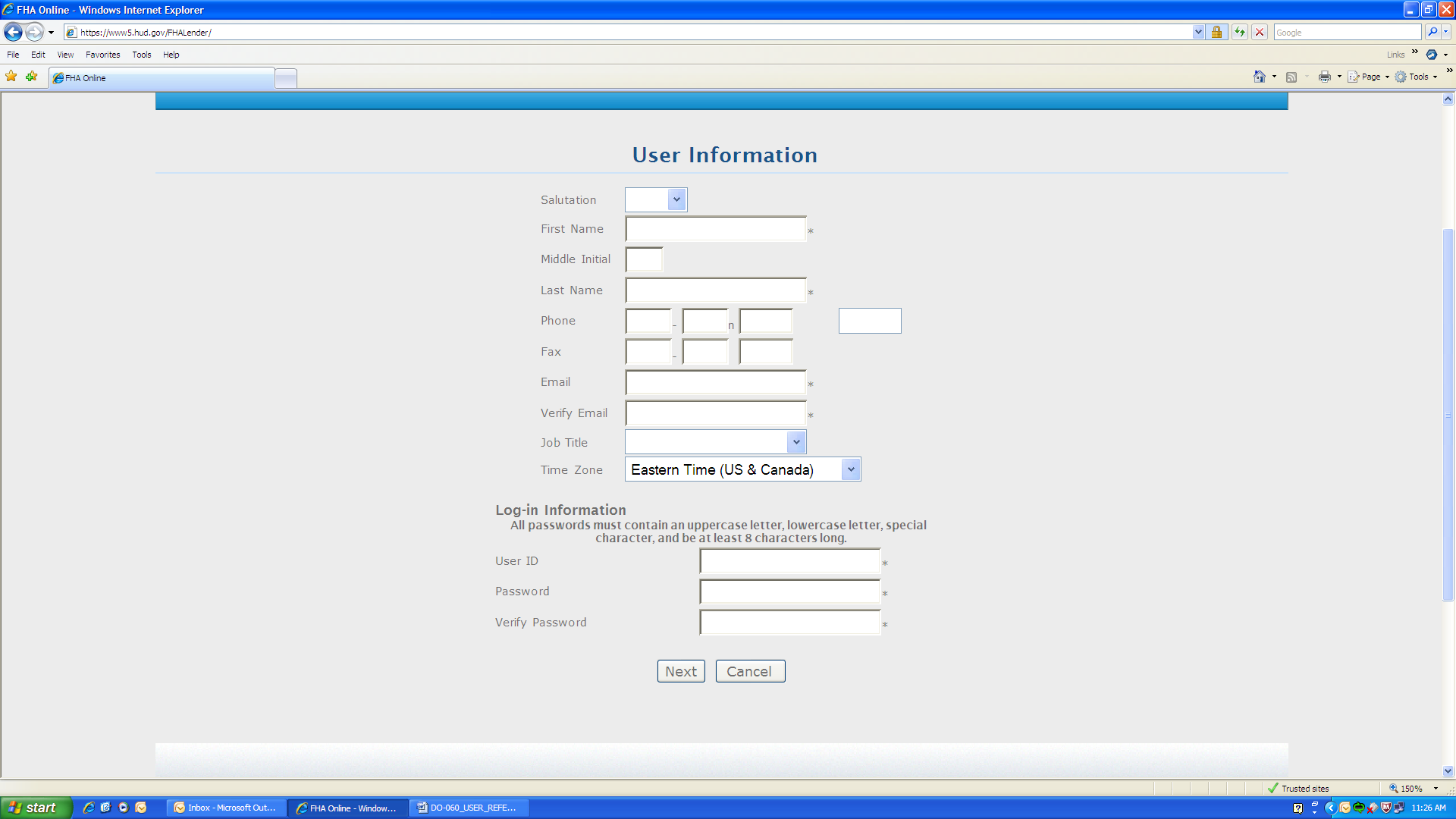Click the First Name text field
Screen dimensions: 1456x819
(715, 229)
